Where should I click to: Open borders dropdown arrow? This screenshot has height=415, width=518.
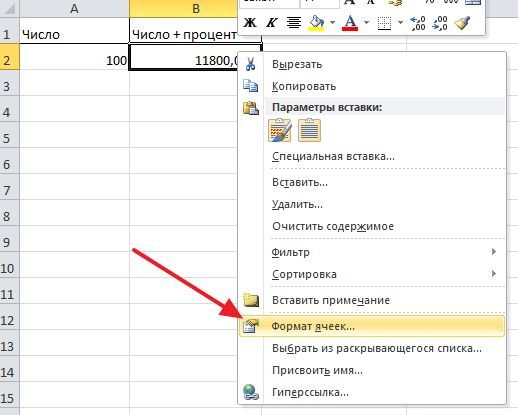(x=400, y=23)
